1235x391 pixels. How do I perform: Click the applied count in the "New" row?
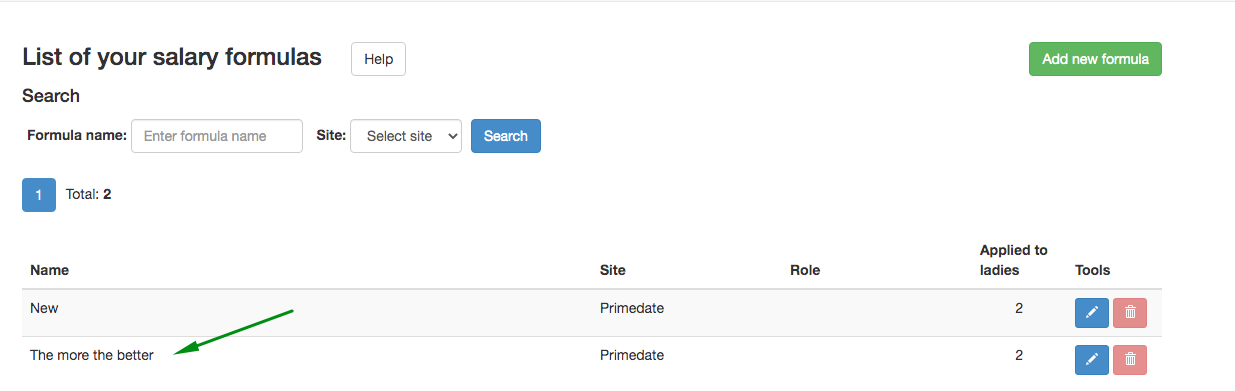[1019, 308]
